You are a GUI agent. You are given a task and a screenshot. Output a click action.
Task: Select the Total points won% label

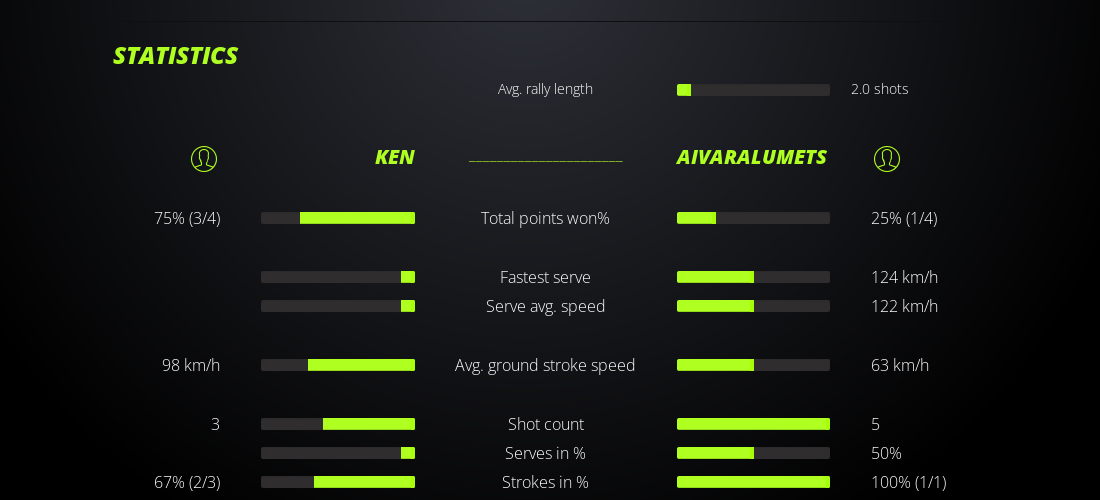point(545,218)
